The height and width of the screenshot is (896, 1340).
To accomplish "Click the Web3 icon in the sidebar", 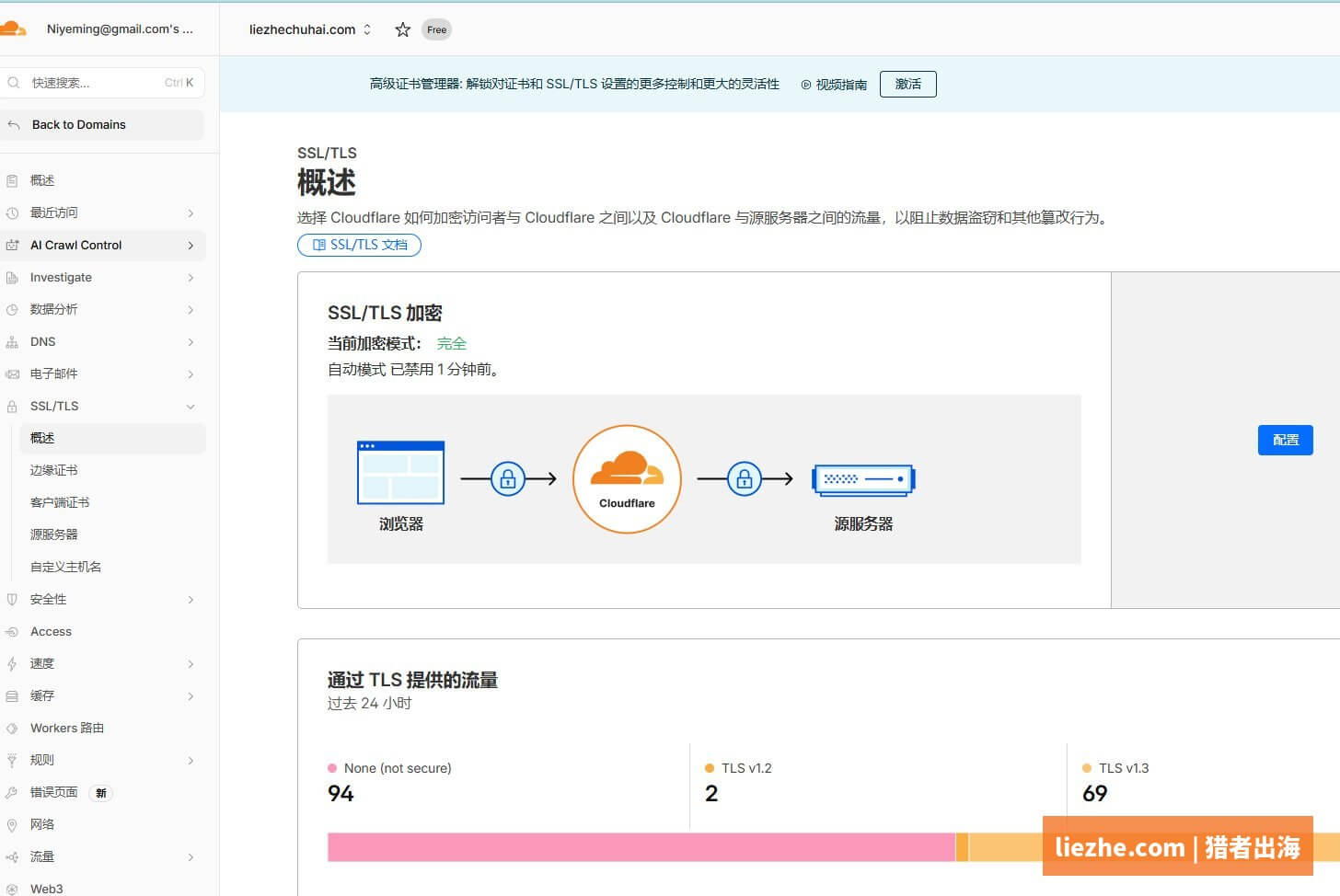I will tap(12, 889).
